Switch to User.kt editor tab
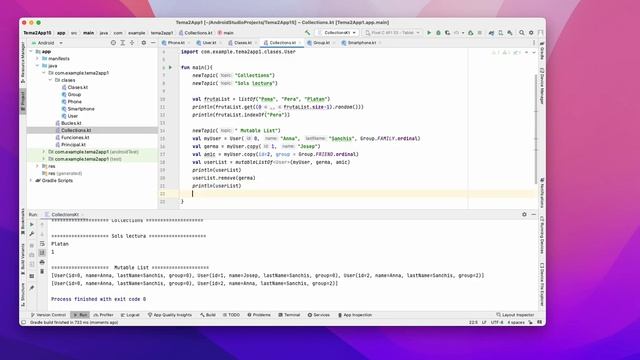This screenshot has height=360, width=640. 209,43
